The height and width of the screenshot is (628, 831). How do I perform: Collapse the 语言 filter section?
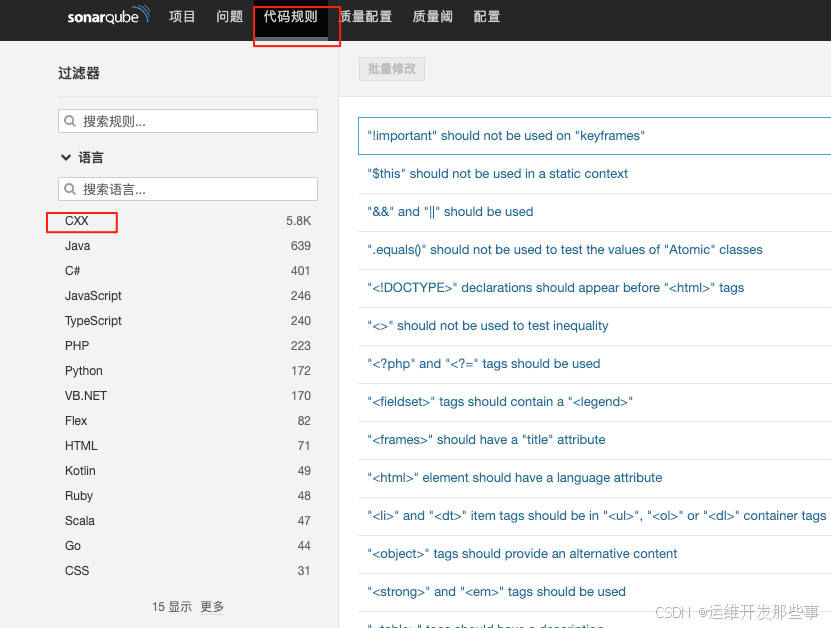pyautogui.click(x=82, y=157)
